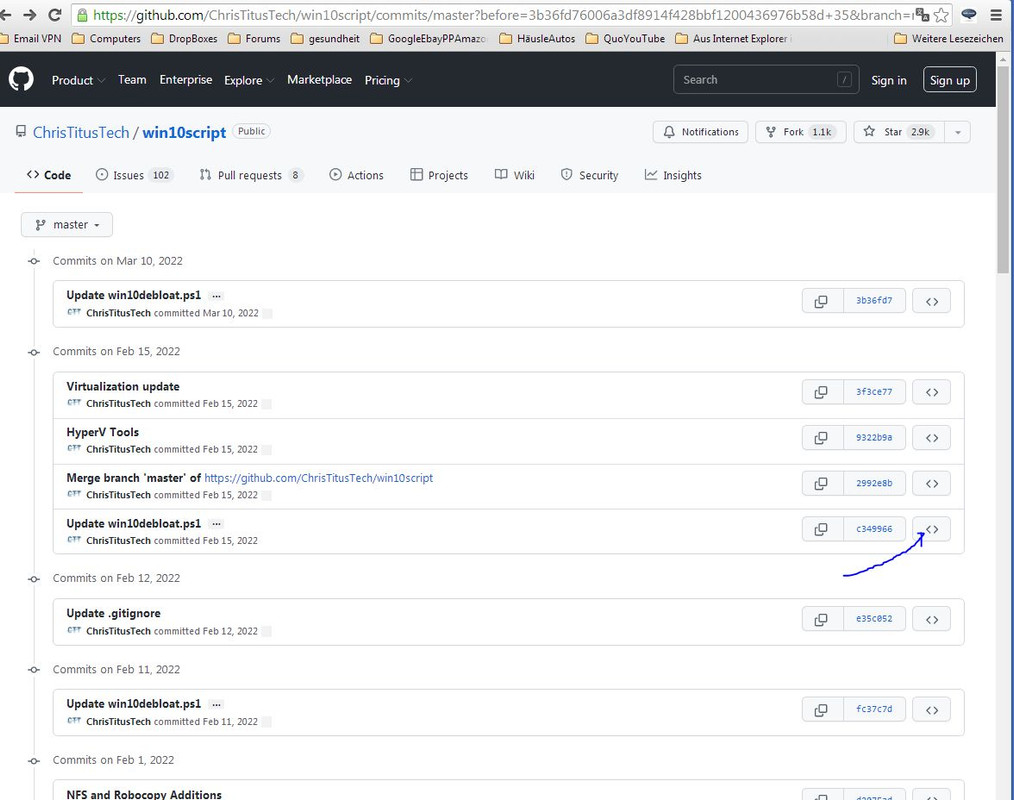Copy full SHA for commit e35c052
The width and height of the screenshot is (1014, 800).
click(x=822, y=620)
